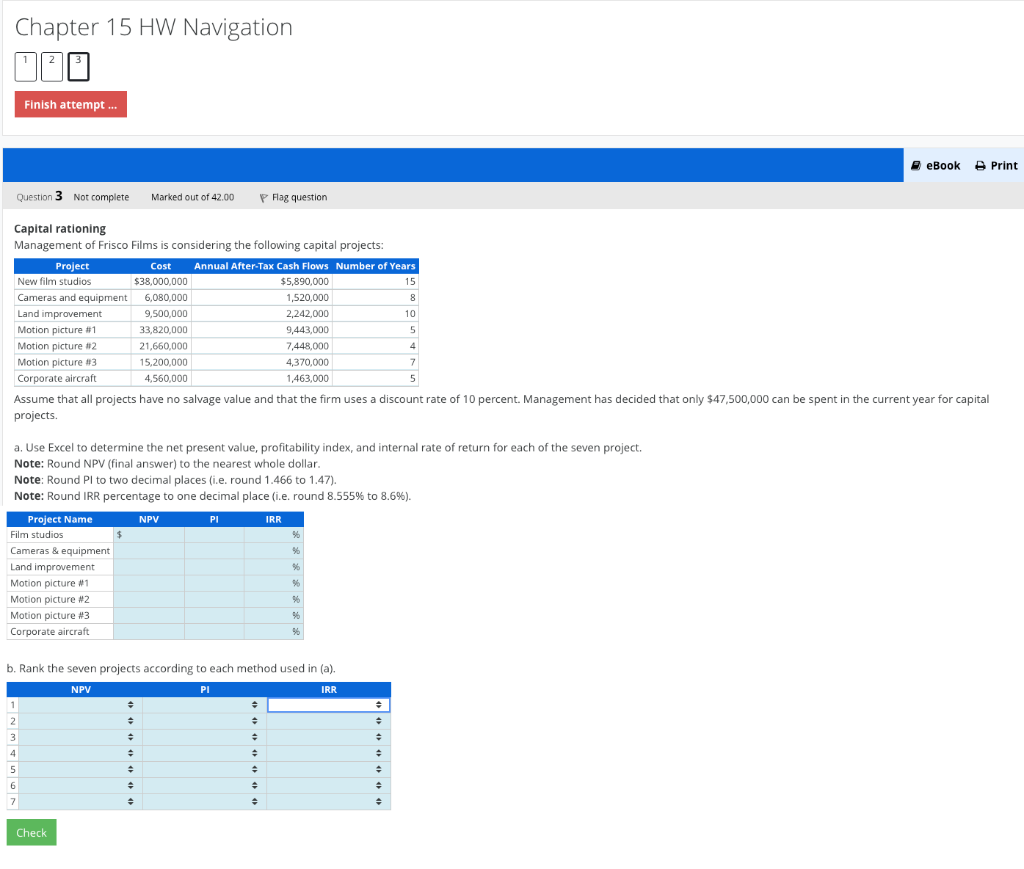Select the $5,890,000 cash flow cell
The width and height of the screenshot is (1024, 869).
pos(261,281)
